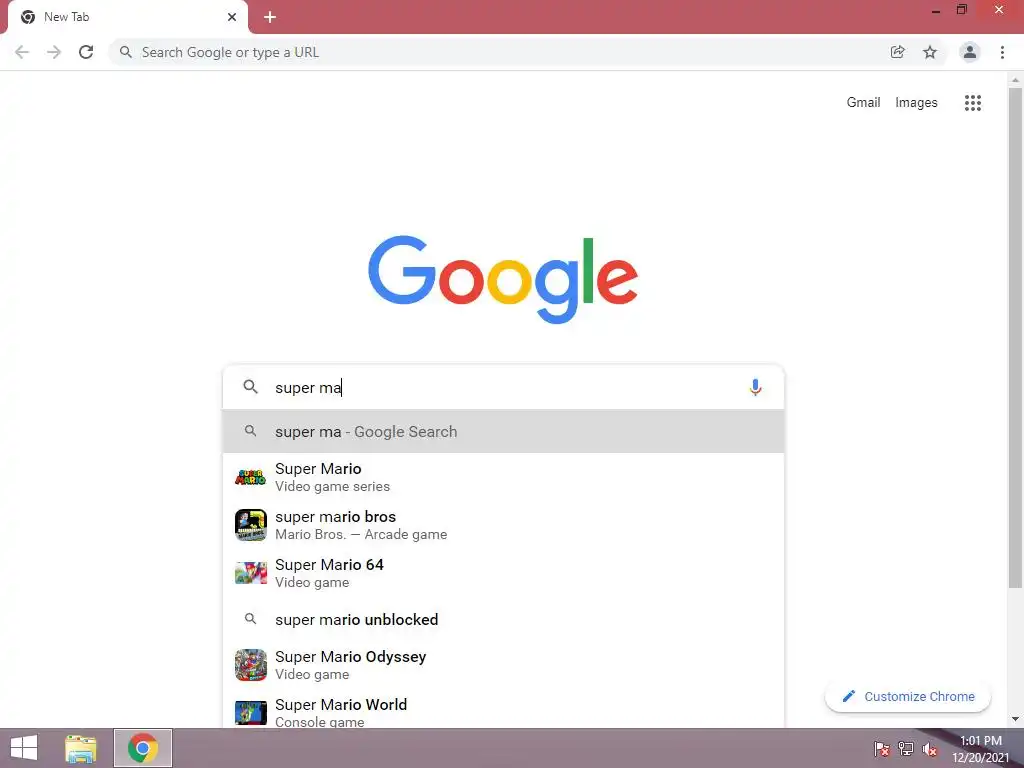Click the forward navigation arrow

tap(54, 52)
